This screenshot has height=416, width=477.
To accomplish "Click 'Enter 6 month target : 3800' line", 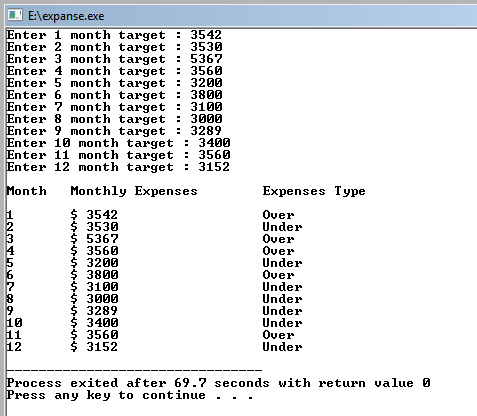I will [x=114, y=95].
